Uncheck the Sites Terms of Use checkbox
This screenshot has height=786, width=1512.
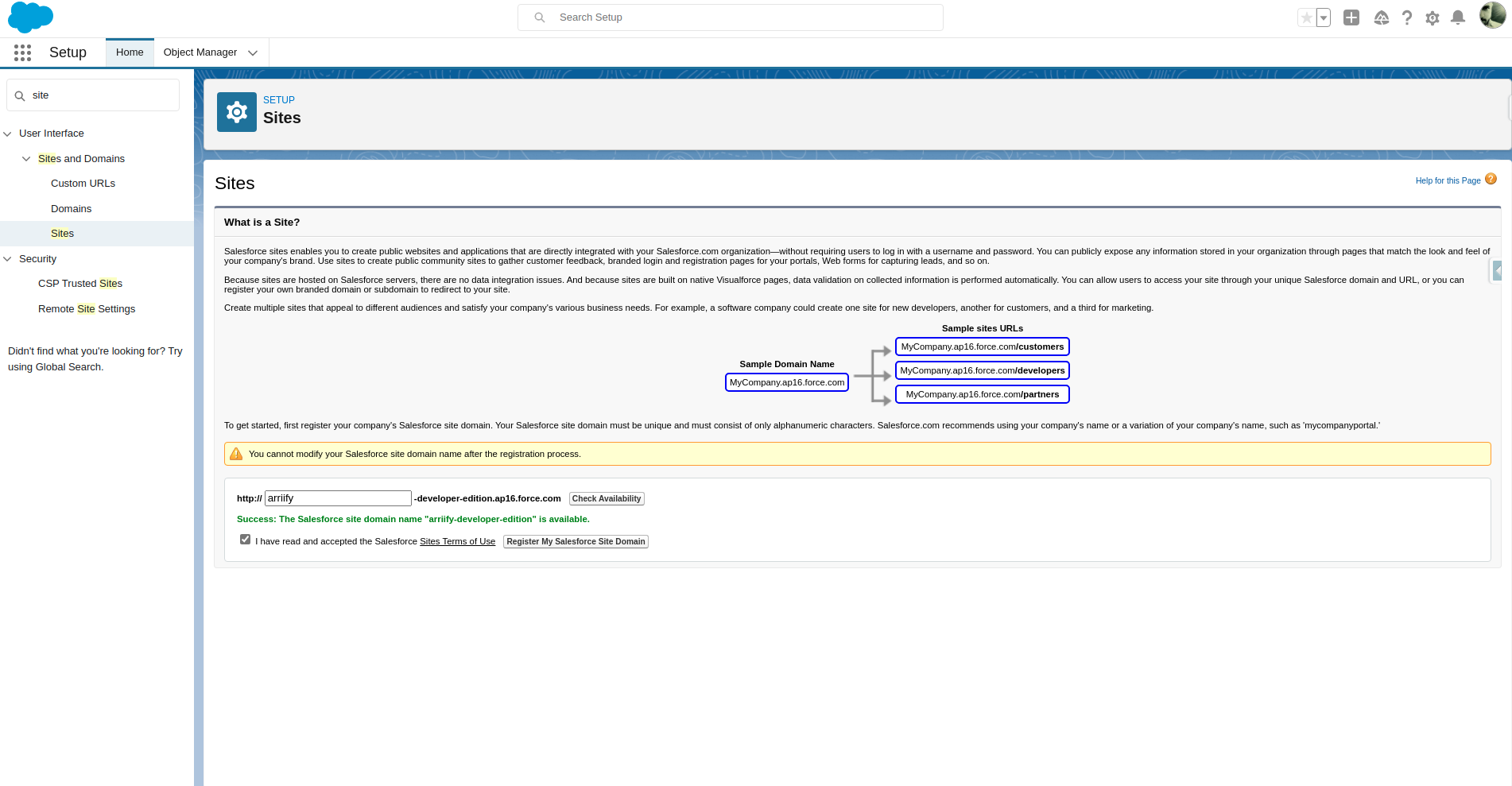(245, 540)
